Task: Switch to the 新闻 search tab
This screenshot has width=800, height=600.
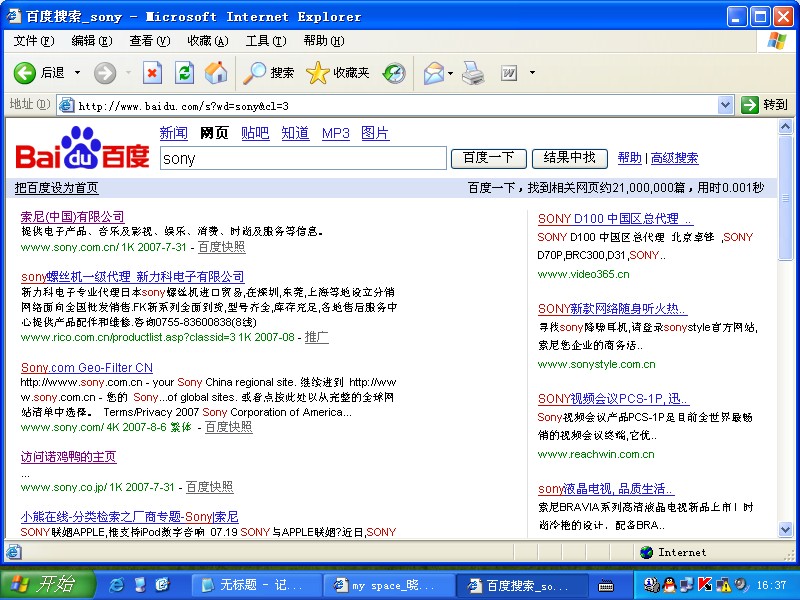Action: [173, 133]
